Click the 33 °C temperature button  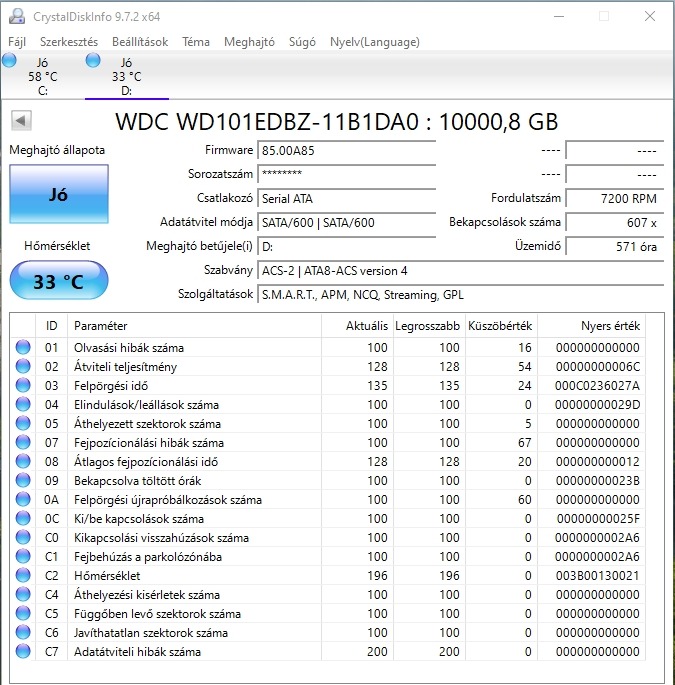59,280
